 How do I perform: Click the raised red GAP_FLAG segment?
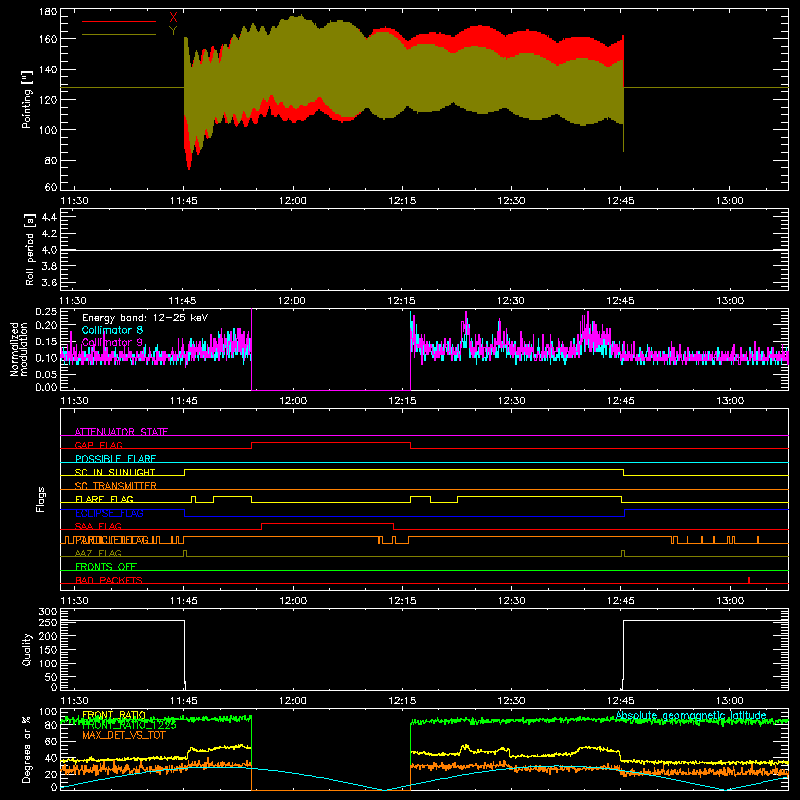[x=331, y=443]
